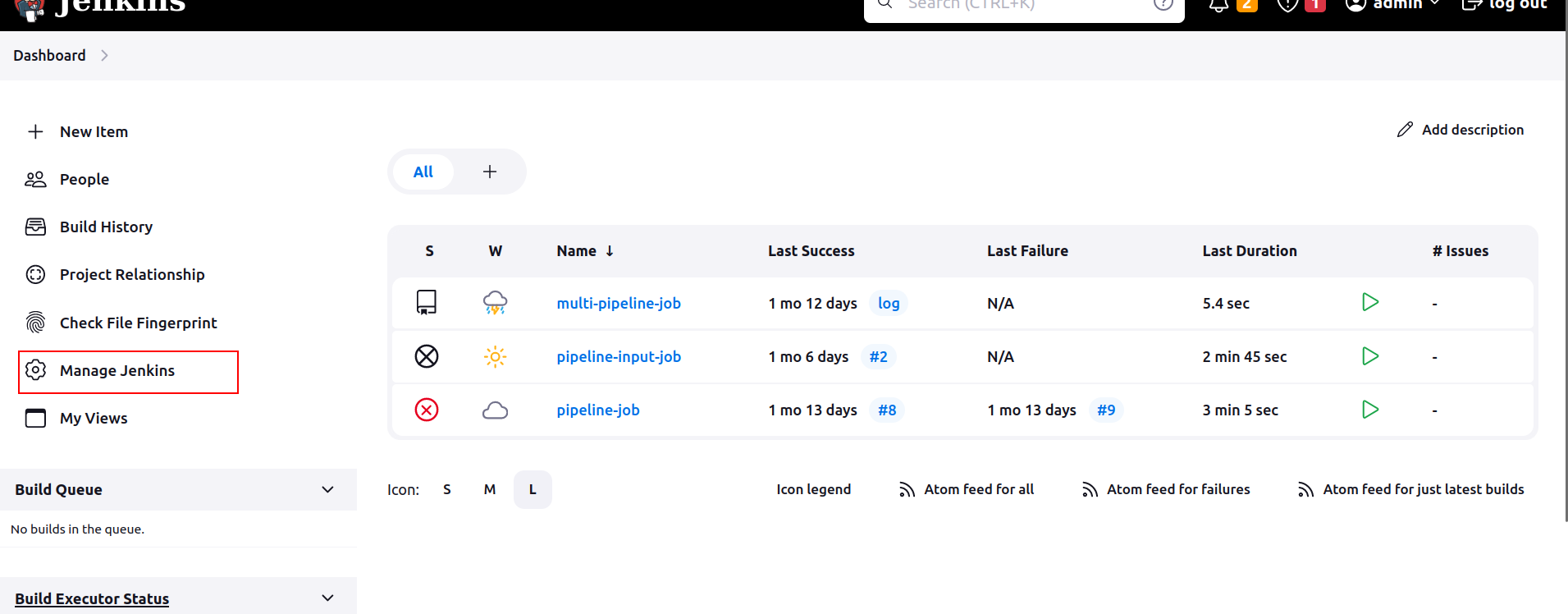Viewport: 1568px width, 614px height.
Task: Expand the Dashboard breadcrumb chevron
Action: coord(104,55)
